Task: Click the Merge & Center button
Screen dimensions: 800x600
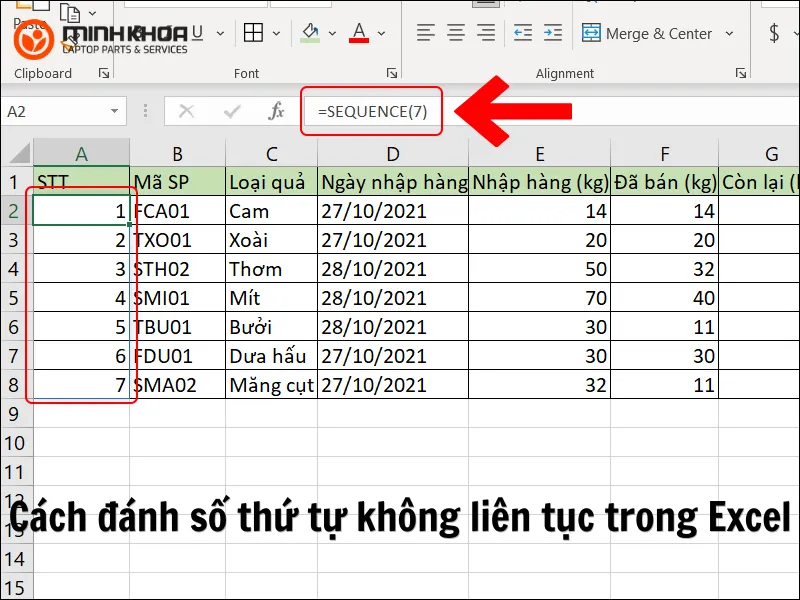Action: tap(647, 34)
